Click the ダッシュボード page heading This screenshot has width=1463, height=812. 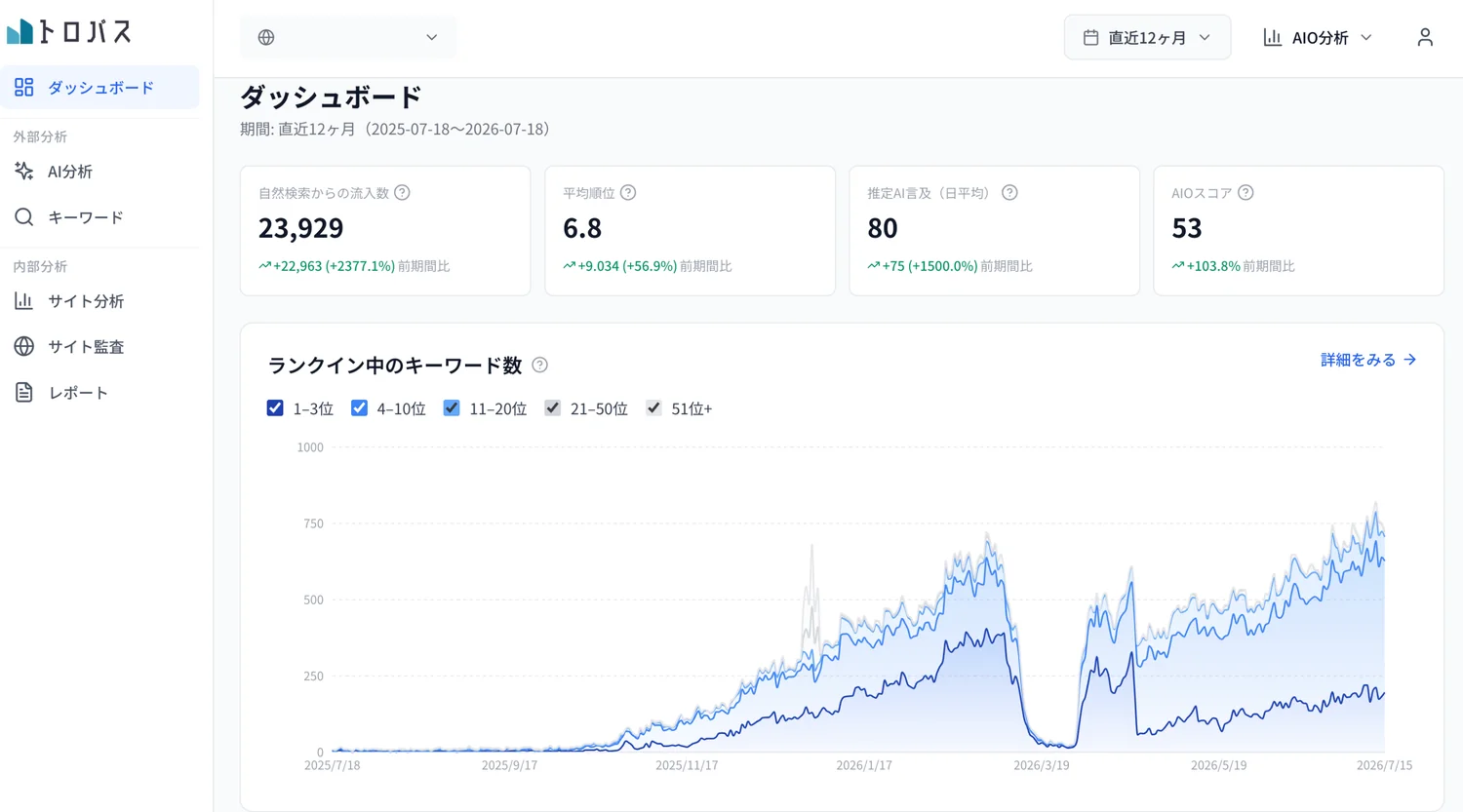[331, 97]
